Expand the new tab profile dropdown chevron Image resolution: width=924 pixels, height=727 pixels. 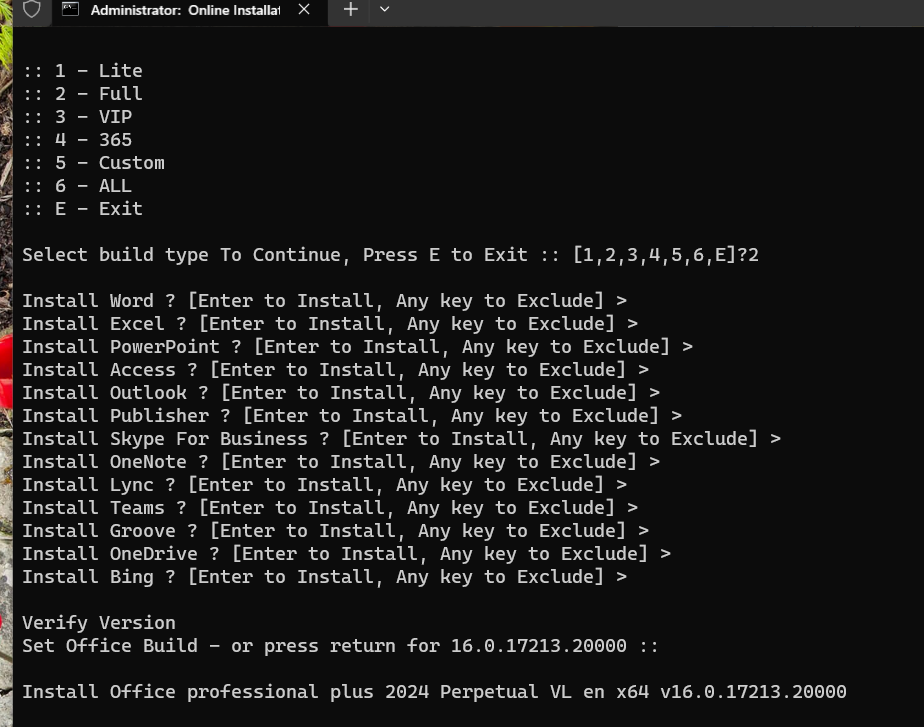384,9
